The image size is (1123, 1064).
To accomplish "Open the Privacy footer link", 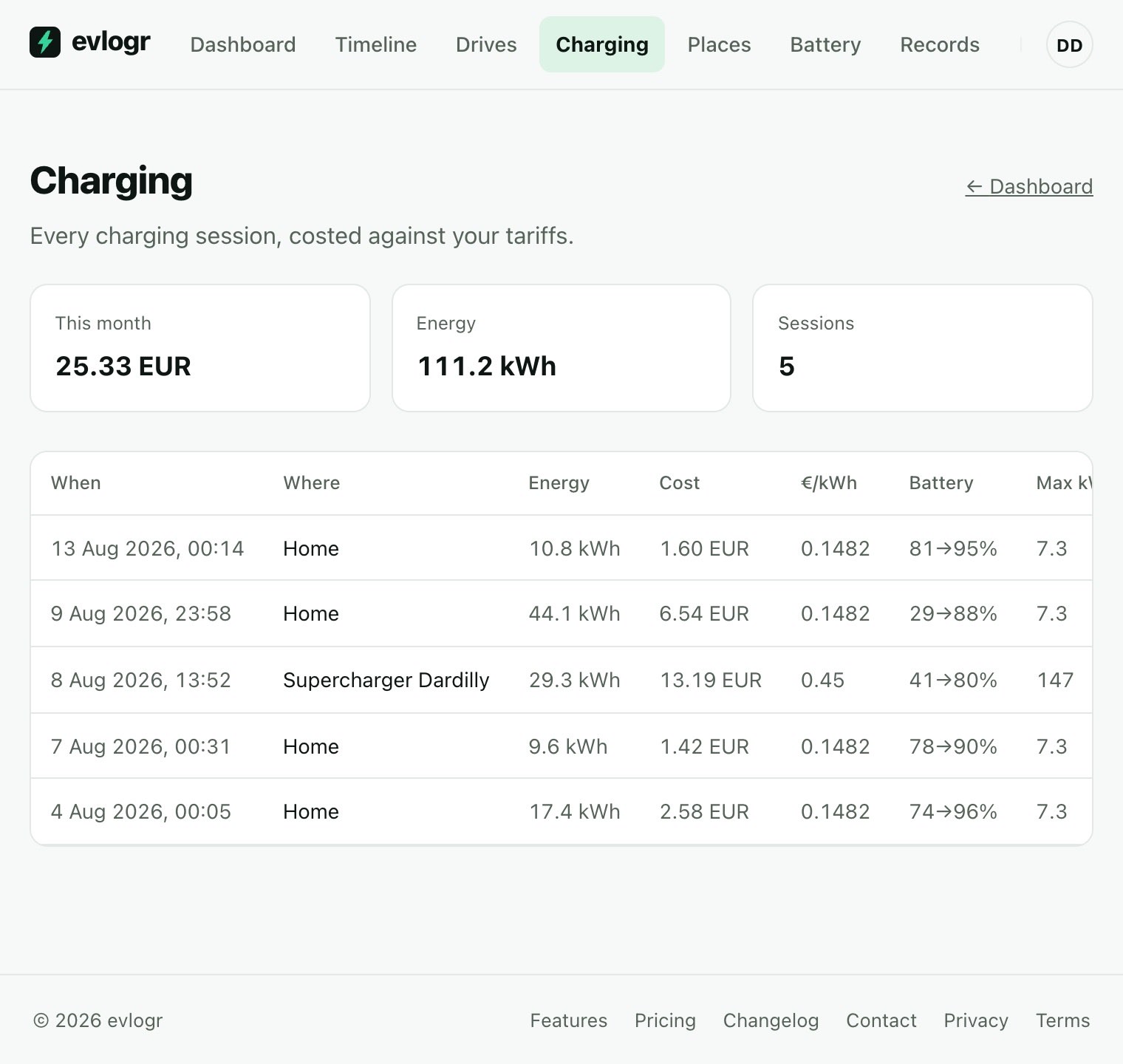I will click(x=975, y=1020).
